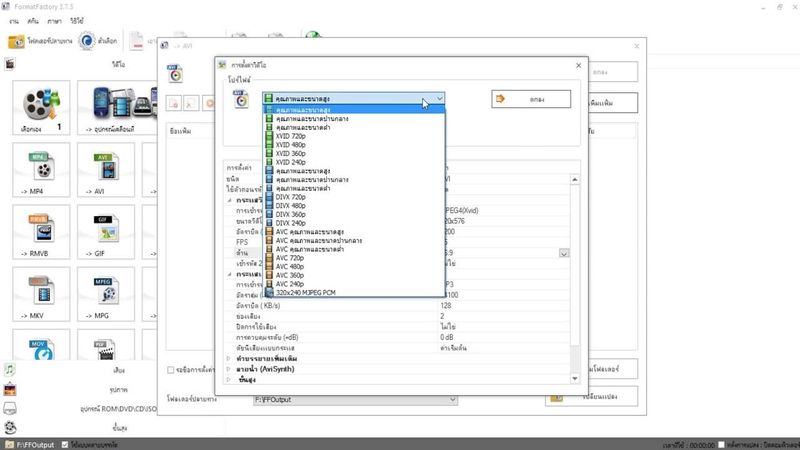Open the film reel video joiner tile
The height and width of the screenshot is (450, 800).
coord(41,108)
